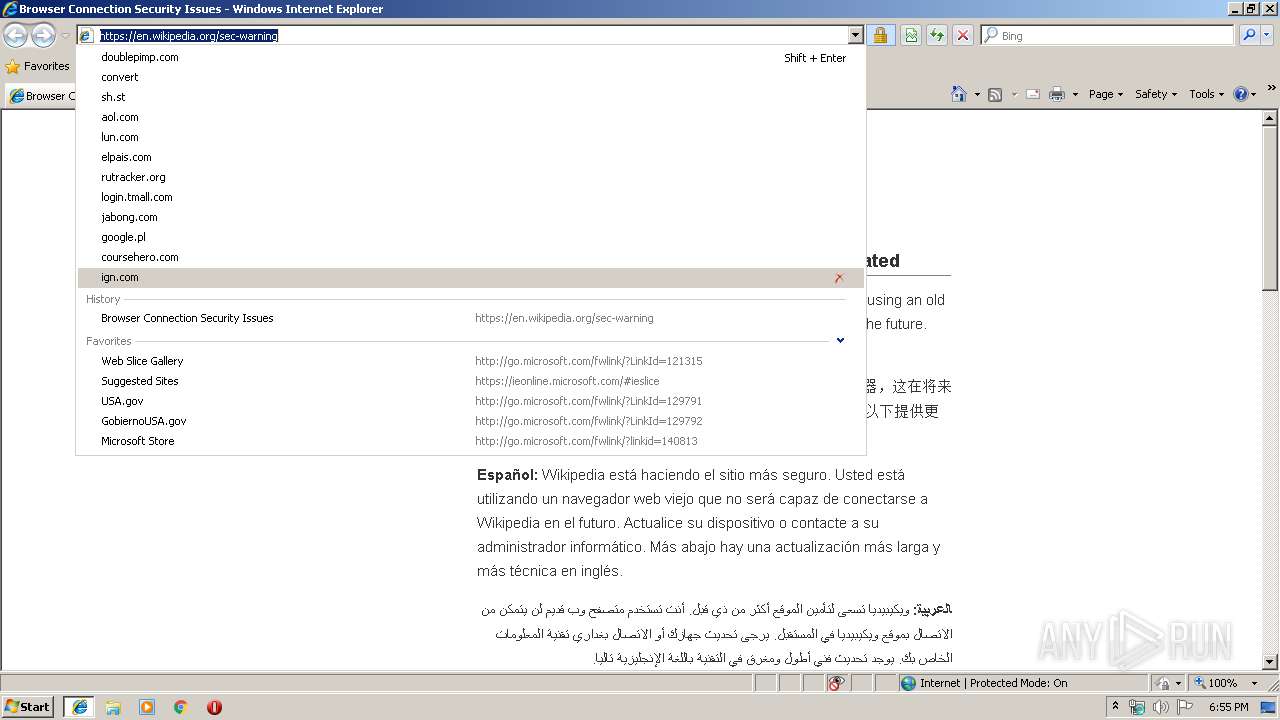Image resolution: width=1280 pixels, height=720 pixels.
Task: Select coursehero.com suggestion
Action: pyautogui.click(x=470, y=257)
